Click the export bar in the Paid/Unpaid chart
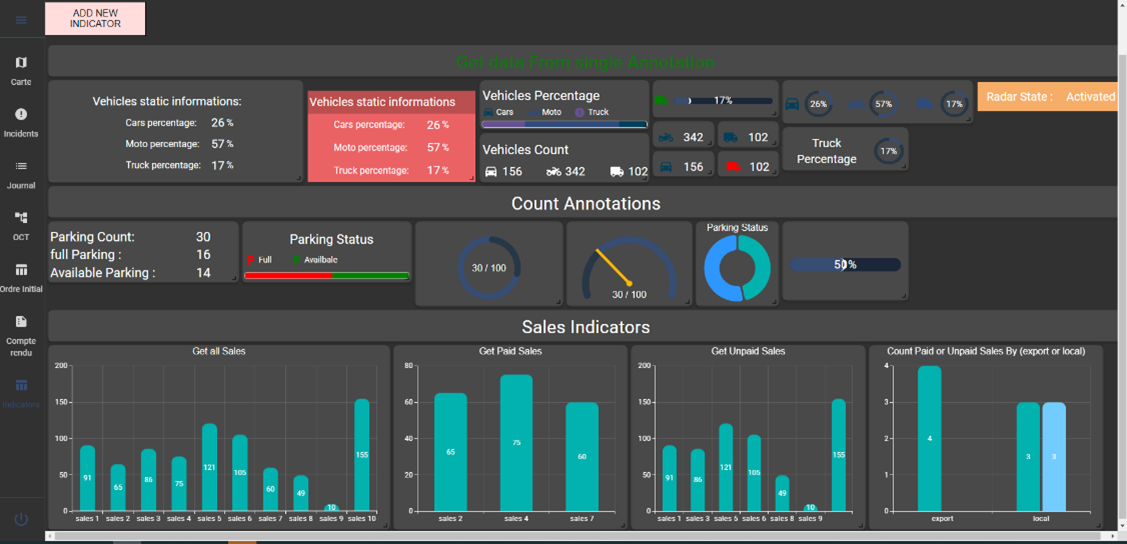Screen dimensions: 1127x544 (x=929, y=439)
